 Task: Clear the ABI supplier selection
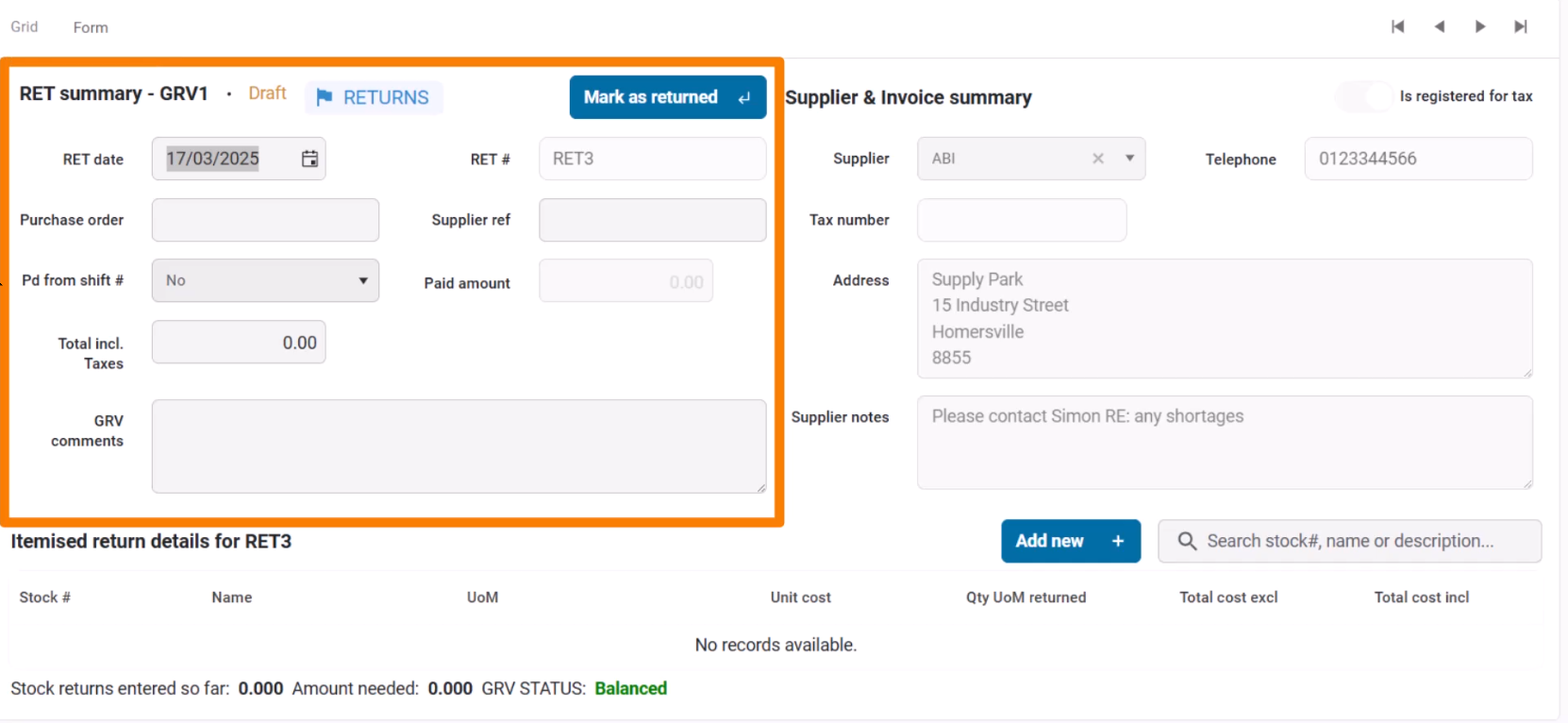click(1098, 159)
